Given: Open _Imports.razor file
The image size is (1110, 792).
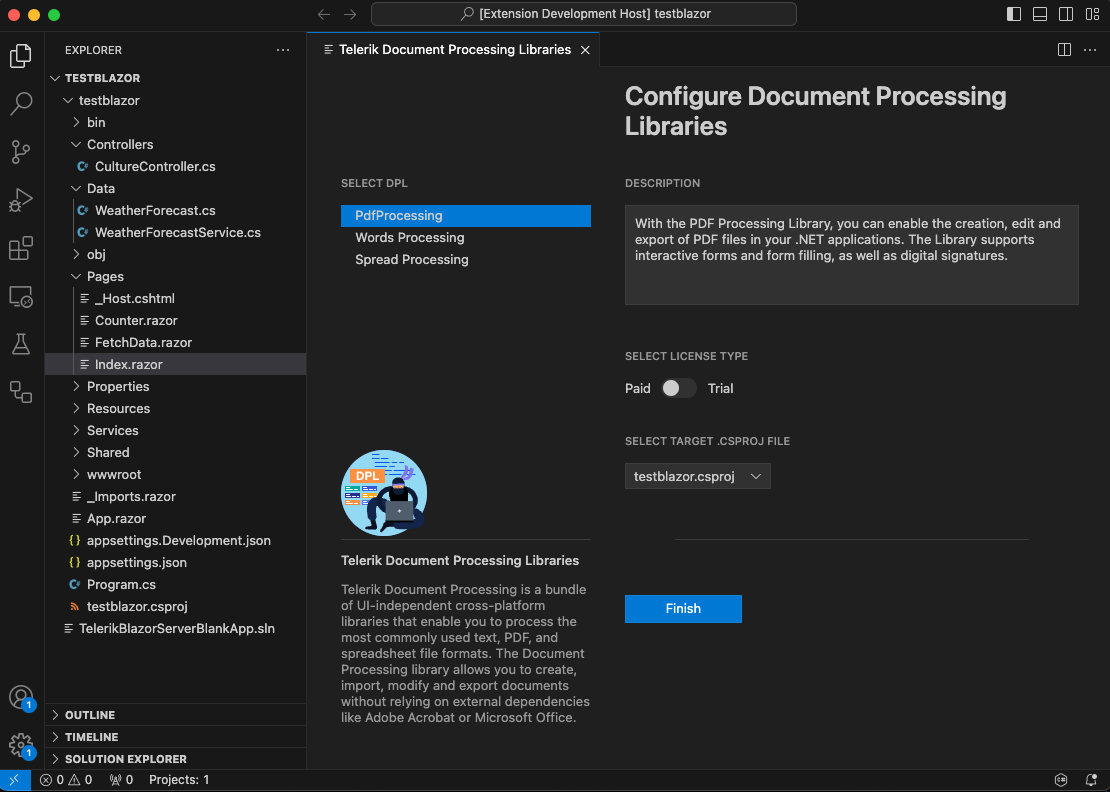Looking at the screenshot, I should pyautogui.click(x=176, y=497).
